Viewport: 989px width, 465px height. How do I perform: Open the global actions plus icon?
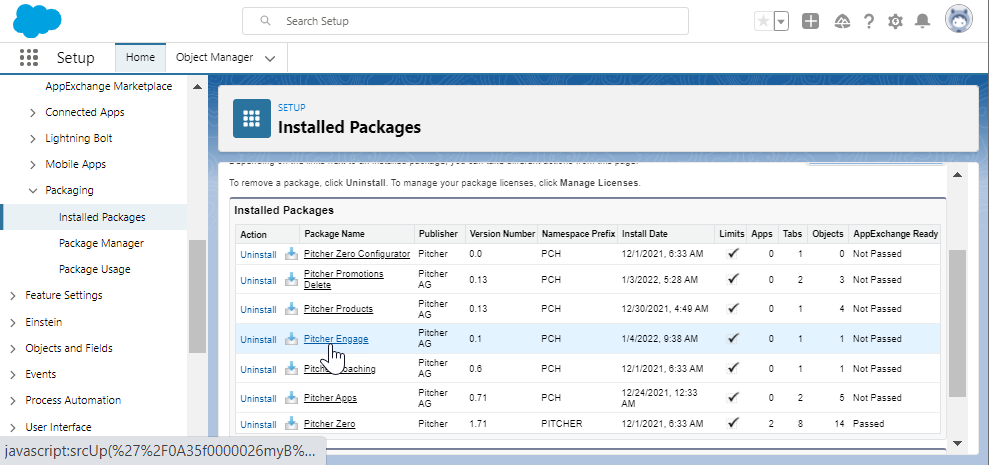coord(810,21)
